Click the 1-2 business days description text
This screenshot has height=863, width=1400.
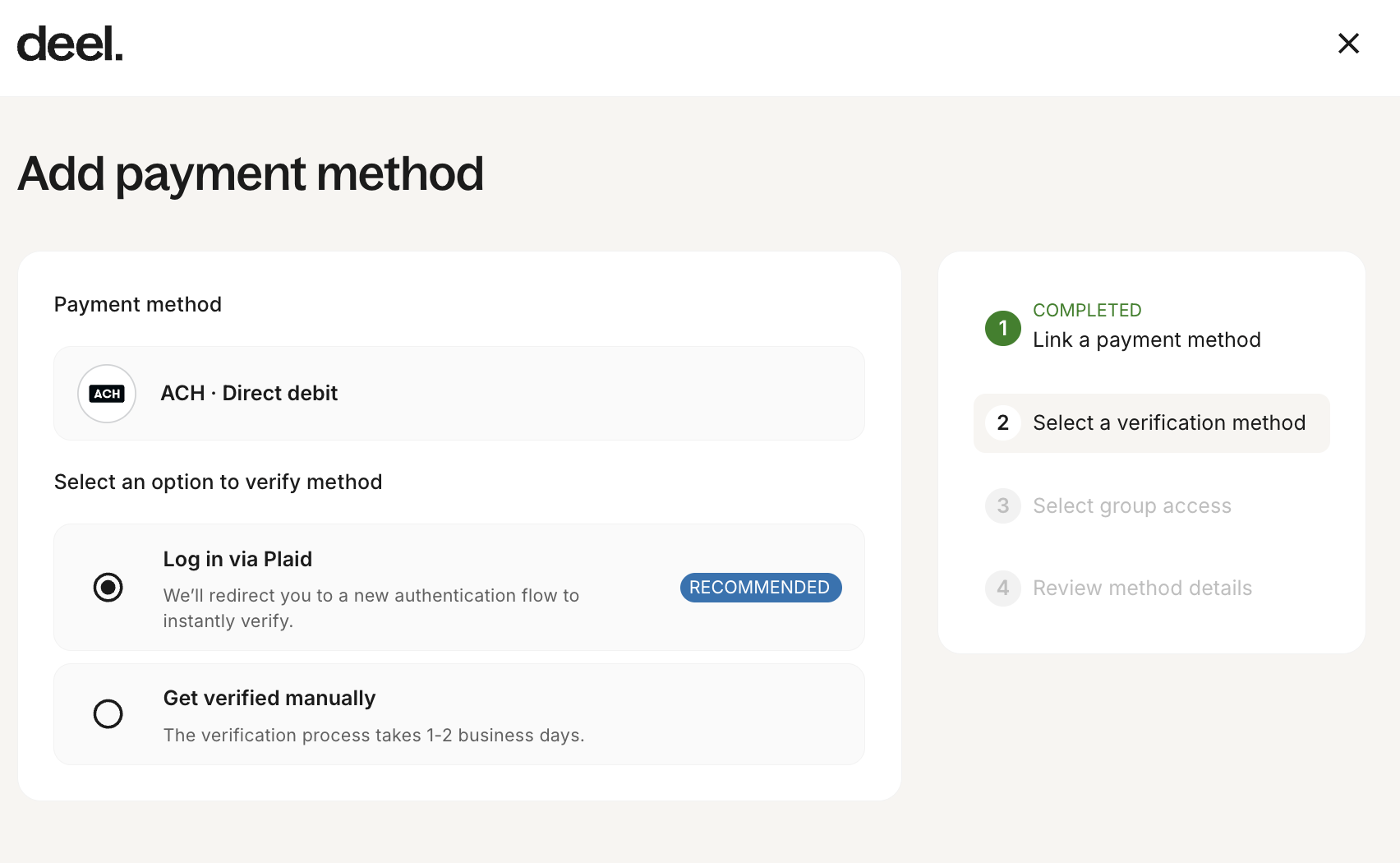point(374,736)
